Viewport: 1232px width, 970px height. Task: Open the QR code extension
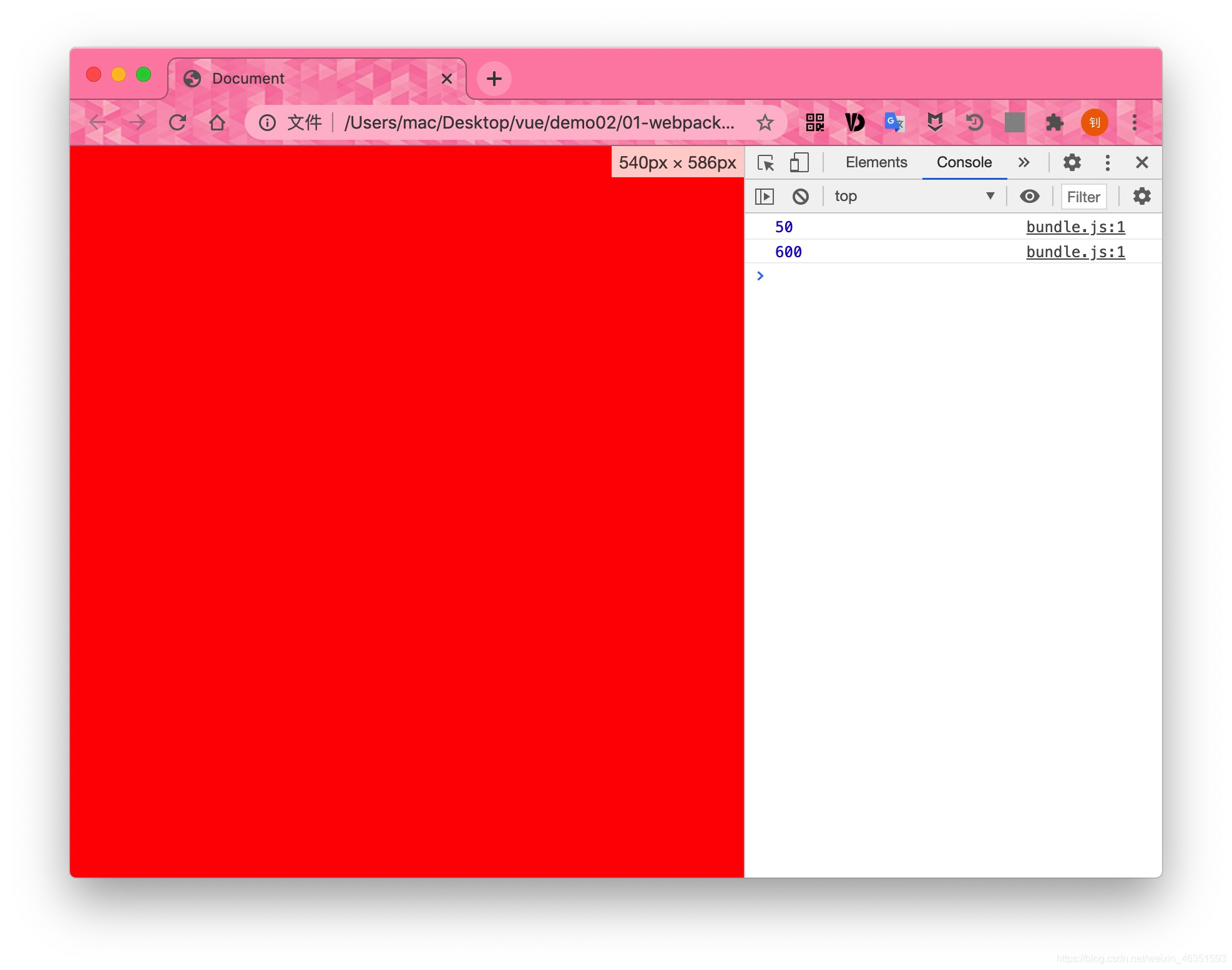815,122
